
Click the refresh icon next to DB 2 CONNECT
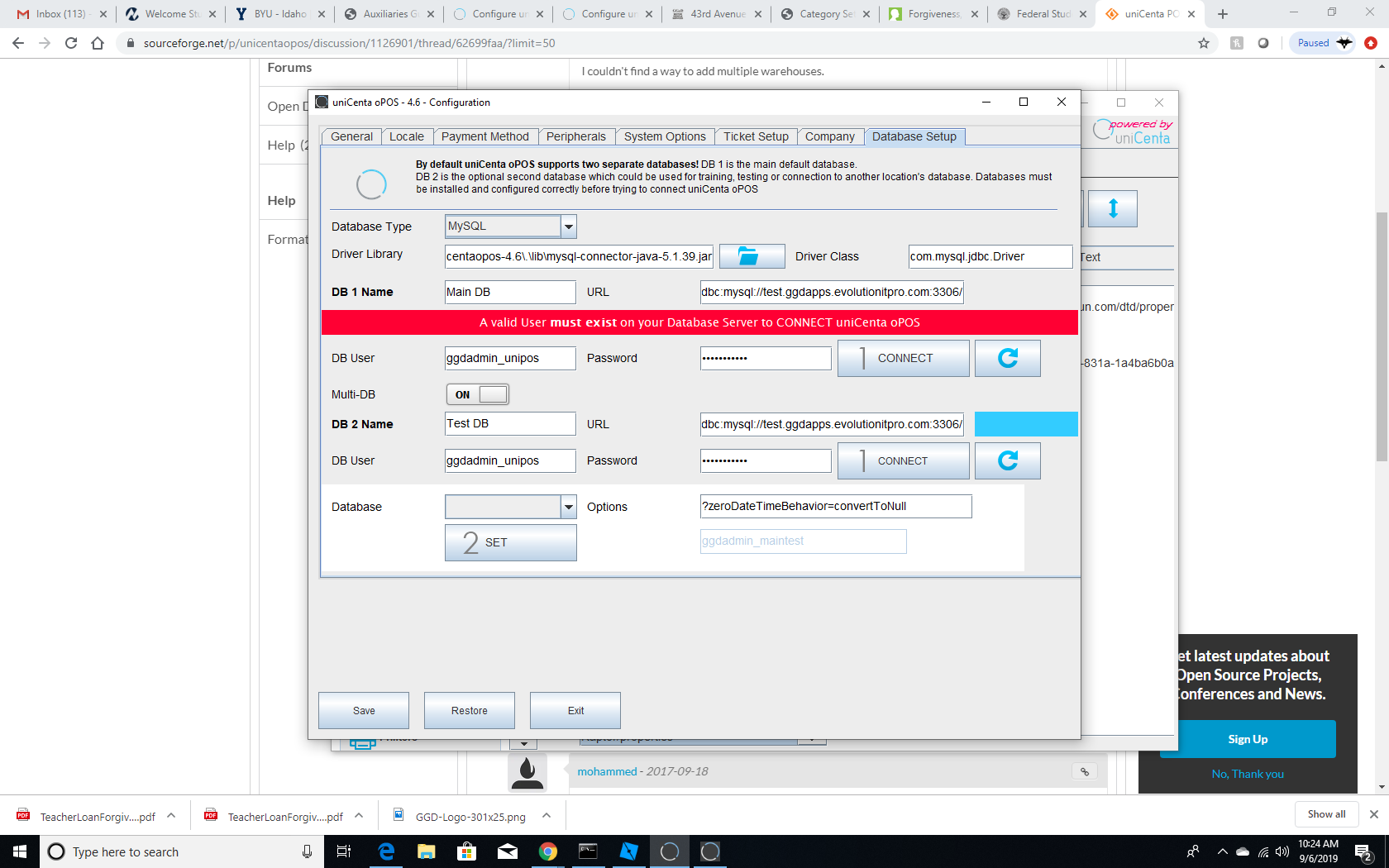tap(1007, 460)
